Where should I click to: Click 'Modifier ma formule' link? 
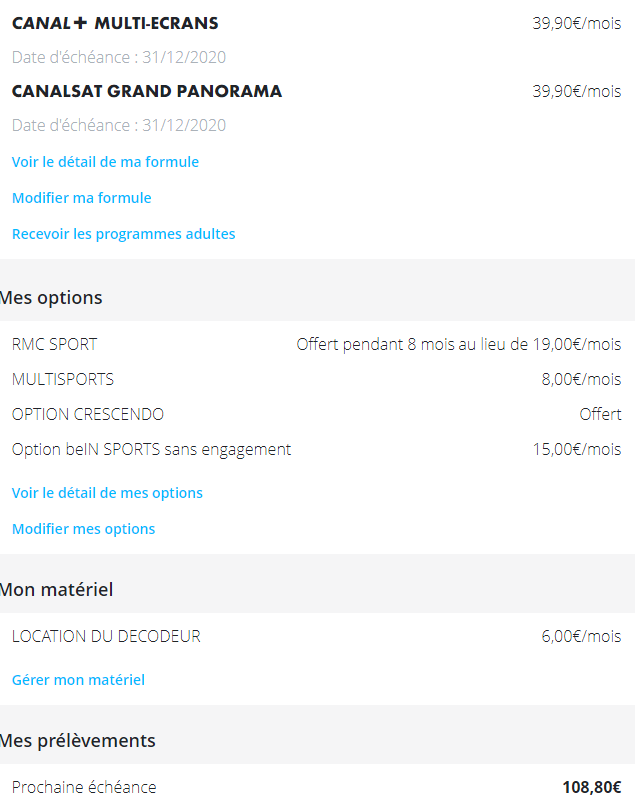(x=82, y=198)
